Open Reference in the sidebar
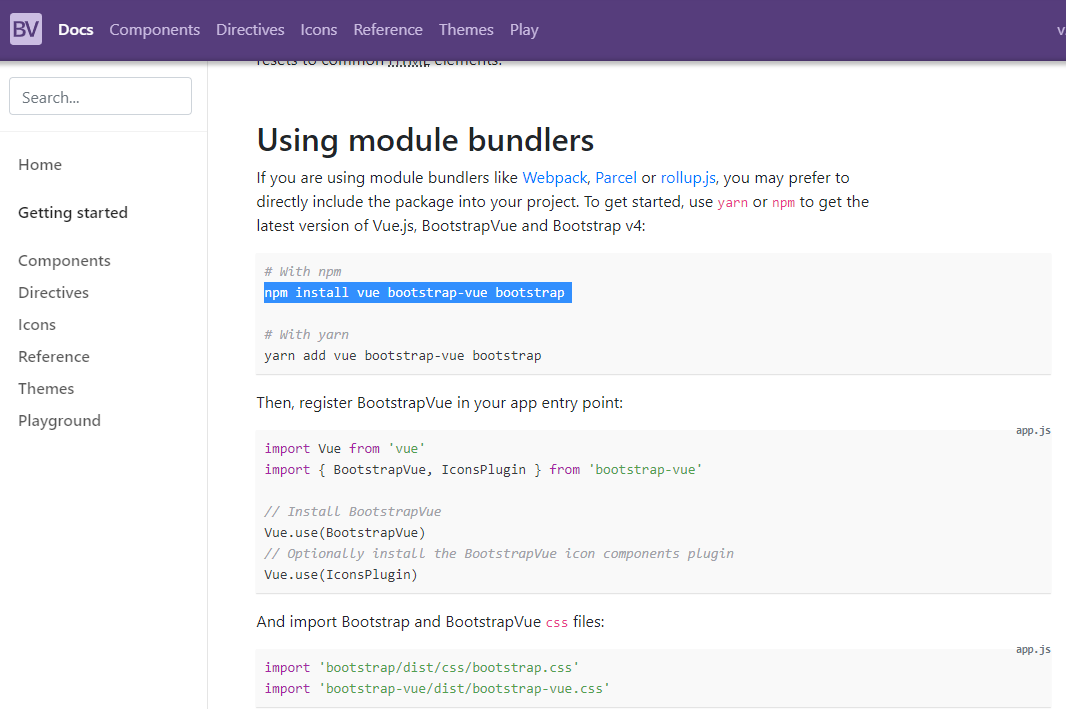The width and height of the screenshot is (1066, 709). point(54,357)
